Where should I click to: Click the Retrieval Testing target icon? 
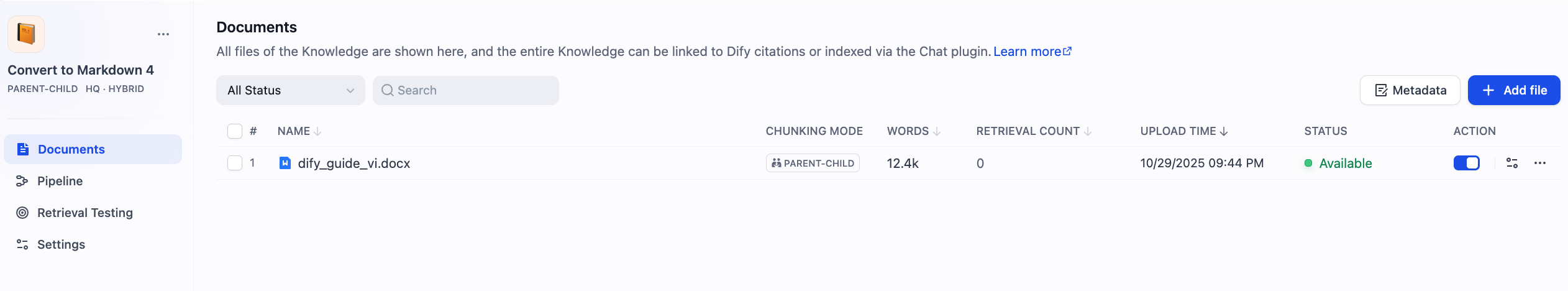(x=22, y=213)
